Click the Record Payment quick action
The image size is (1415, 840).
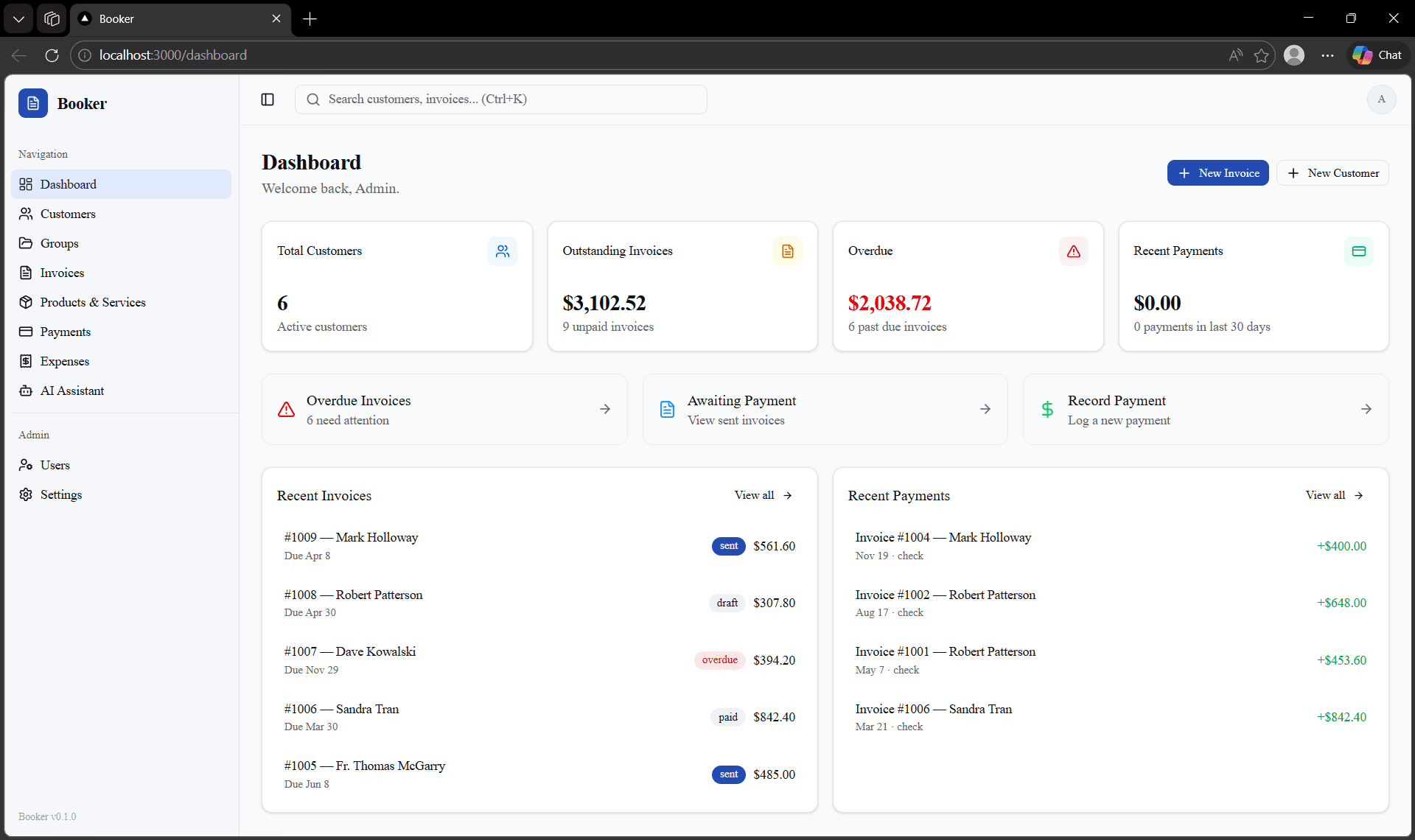tap(1205, 409)
